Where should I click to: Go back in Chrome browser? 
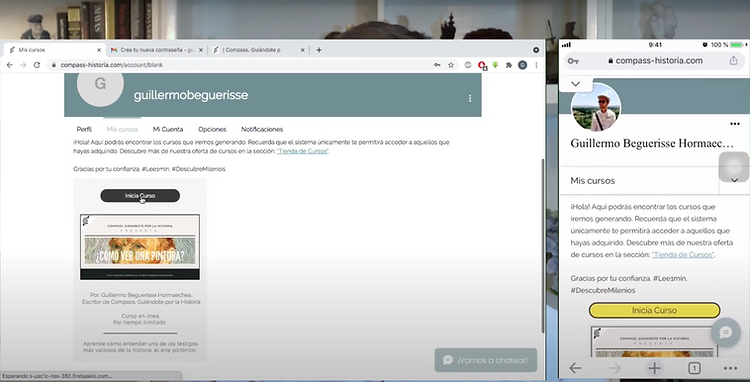(x=10, y=65)
